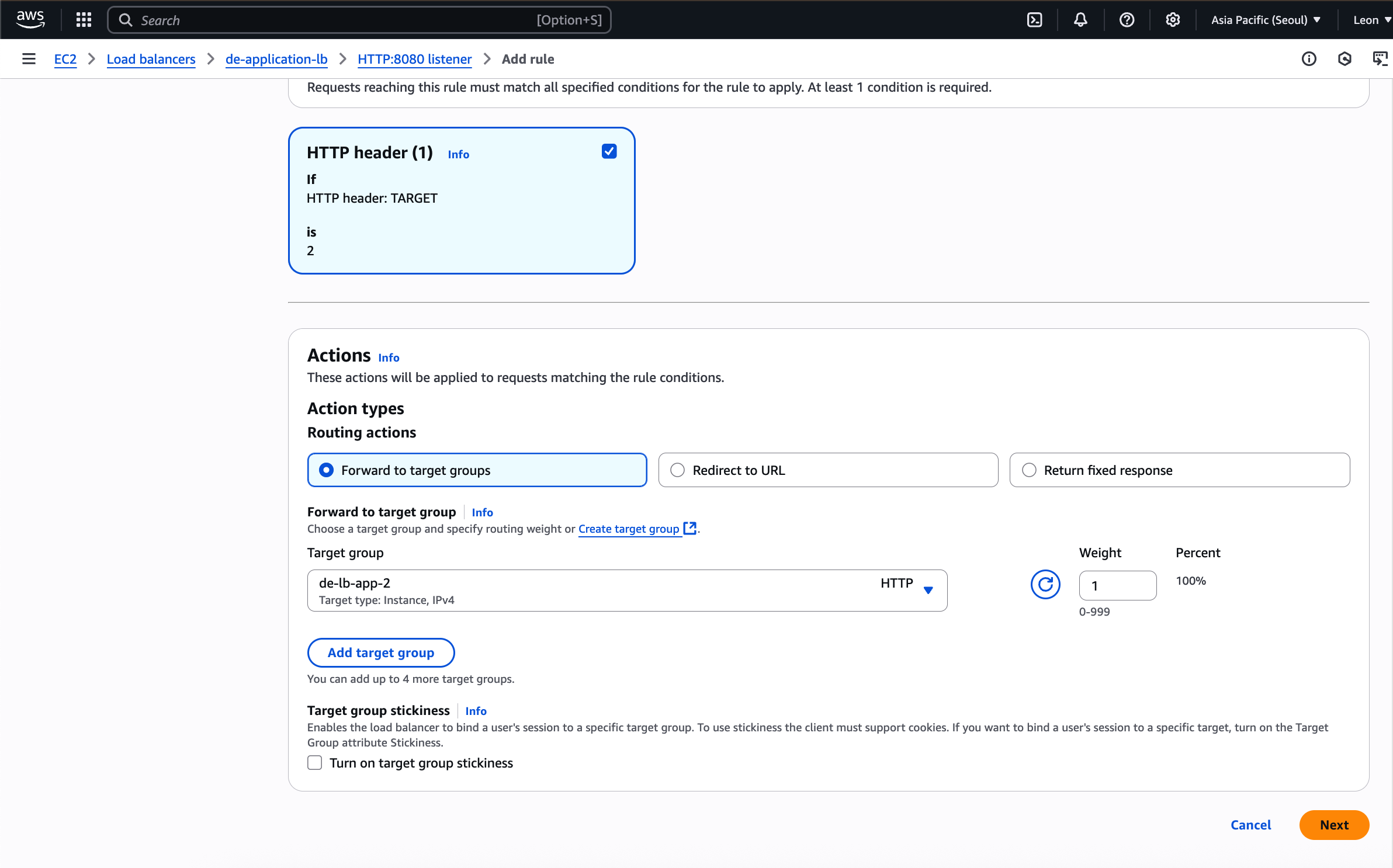This screenshot has height=868, width=1393.
Task: Click the AWS home logo
Action: 30,19
